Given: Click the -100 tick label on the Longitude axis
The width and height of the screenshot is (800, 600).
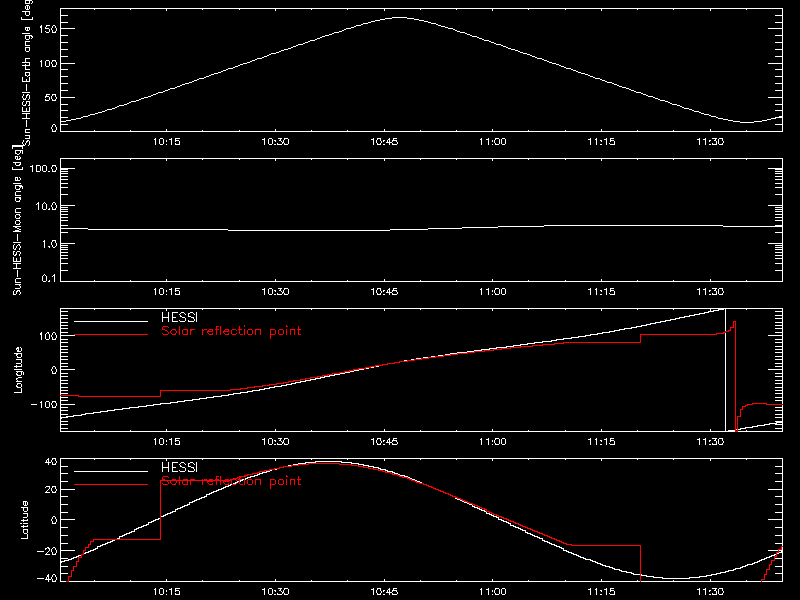Looking at the screenshot, I should coord(44,404).
